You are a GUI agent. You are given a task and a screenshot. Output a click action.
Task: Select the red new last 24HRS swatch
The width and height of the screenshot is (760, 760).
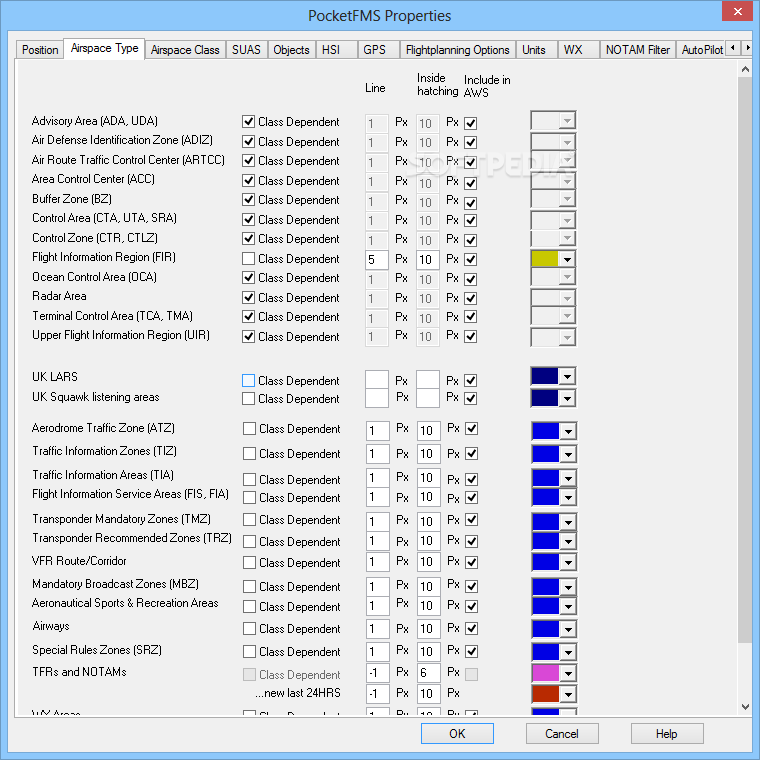coord(546,694)
